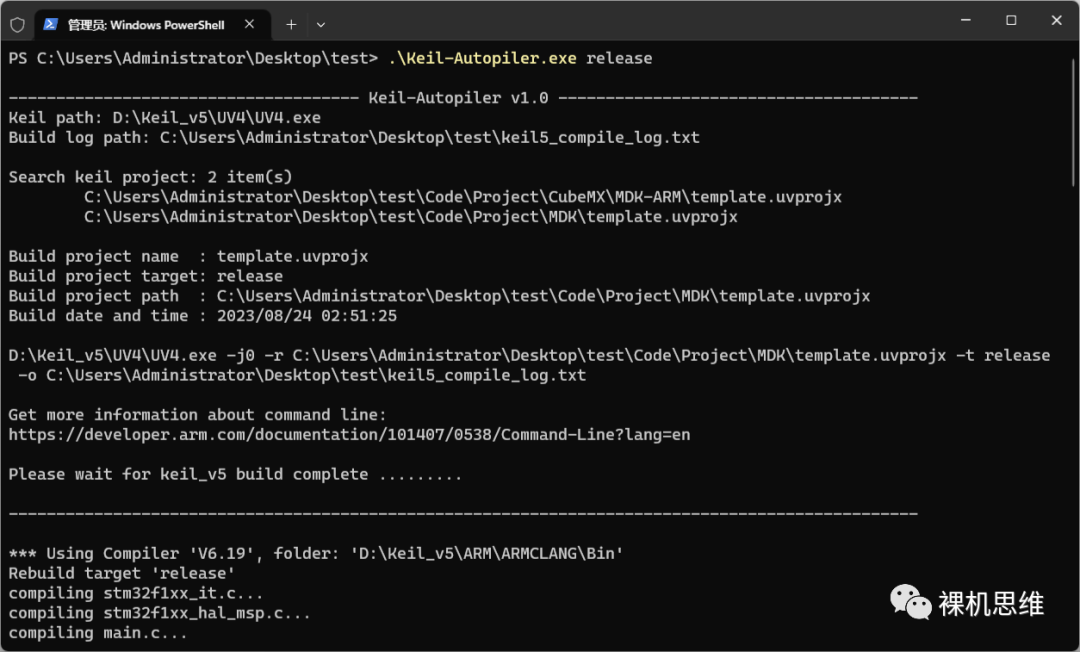Click the 'compiling stm32f1xx_hal_msp.c...' line
Image resolution: width=1080 pixels, height=652 pixels.
(x=159, y=613)
